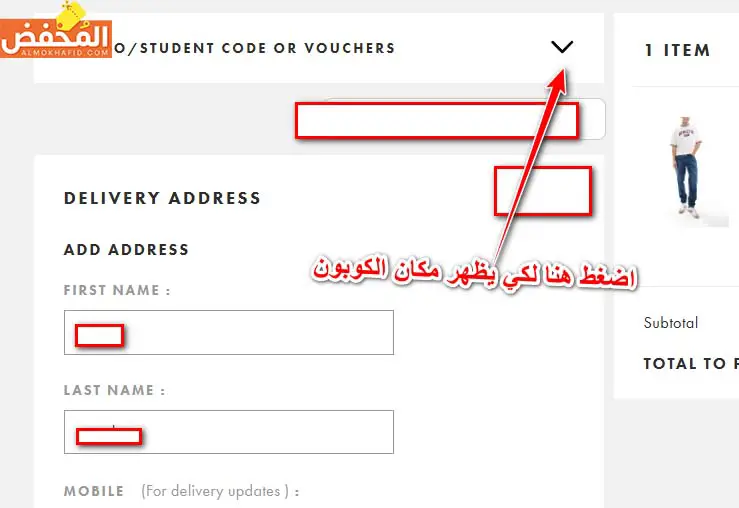Focus the First Name input field
Screen dimensions: 739x508
pyautogui.click(x=229, y=332)
